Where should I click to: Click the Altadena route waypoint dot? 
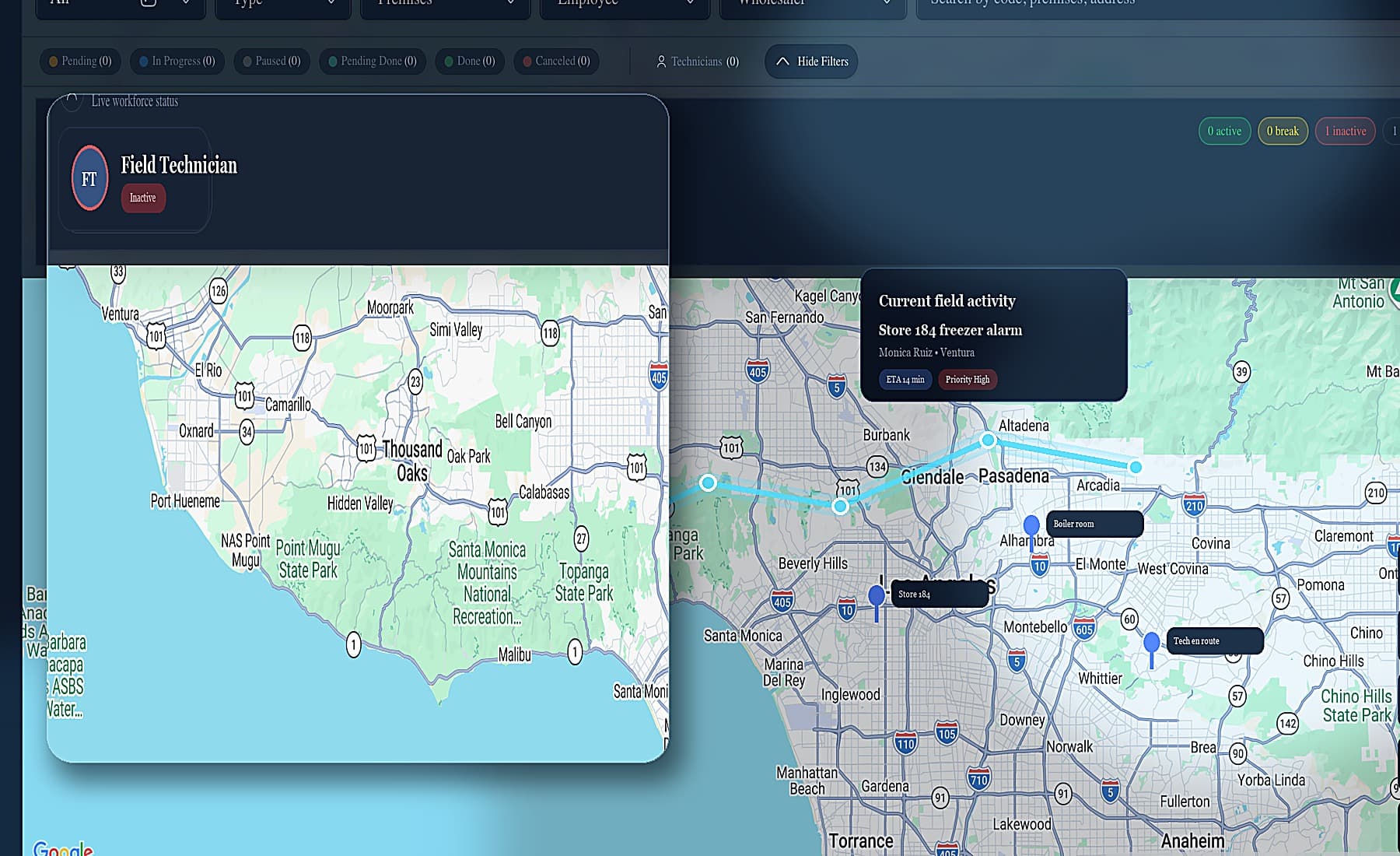point(989,440)
